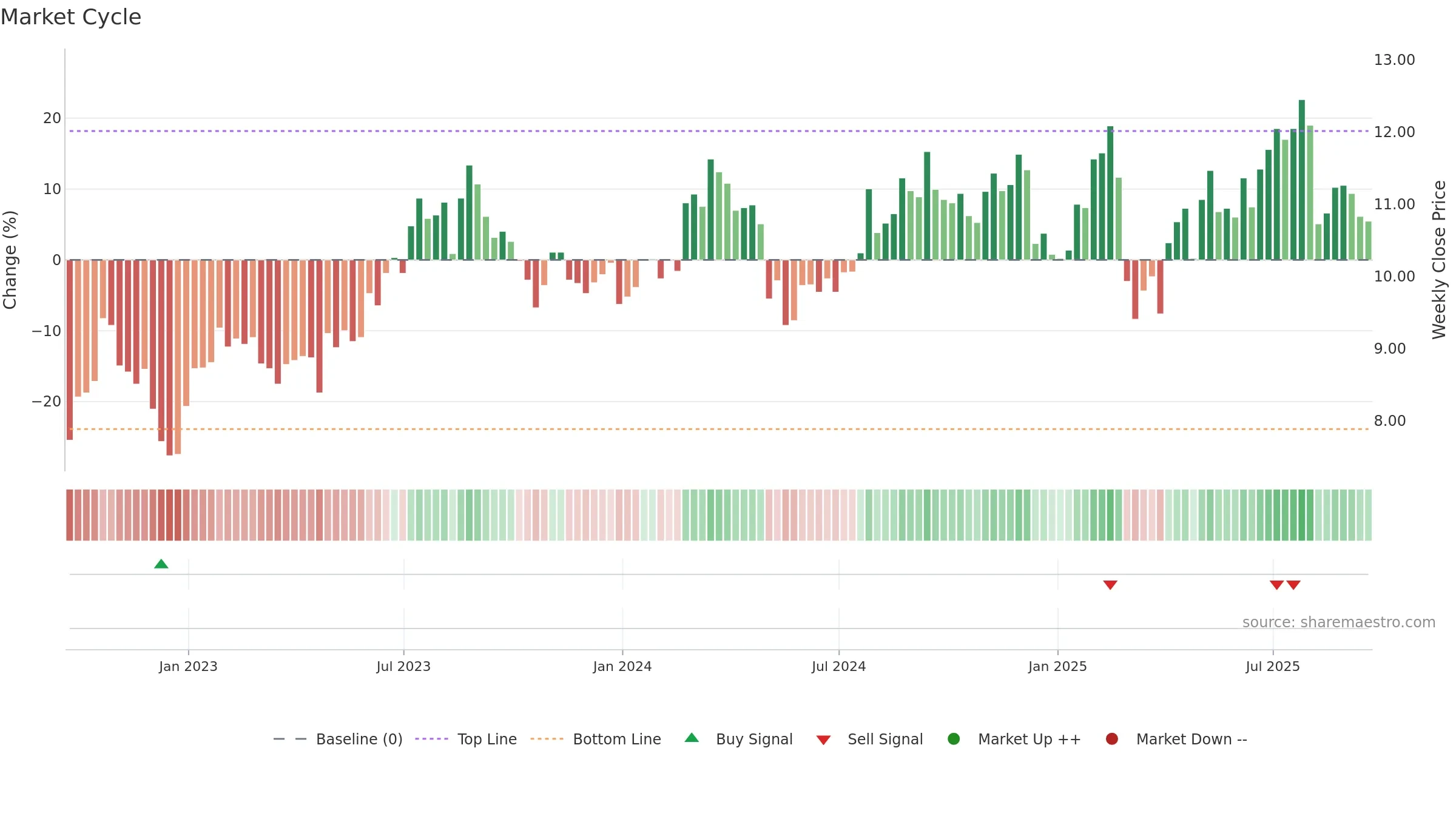The height and width of the screenshot is (819, 1456).
Task: Select the sell signal marker after Jan 2025
Action: point(1110,585)
